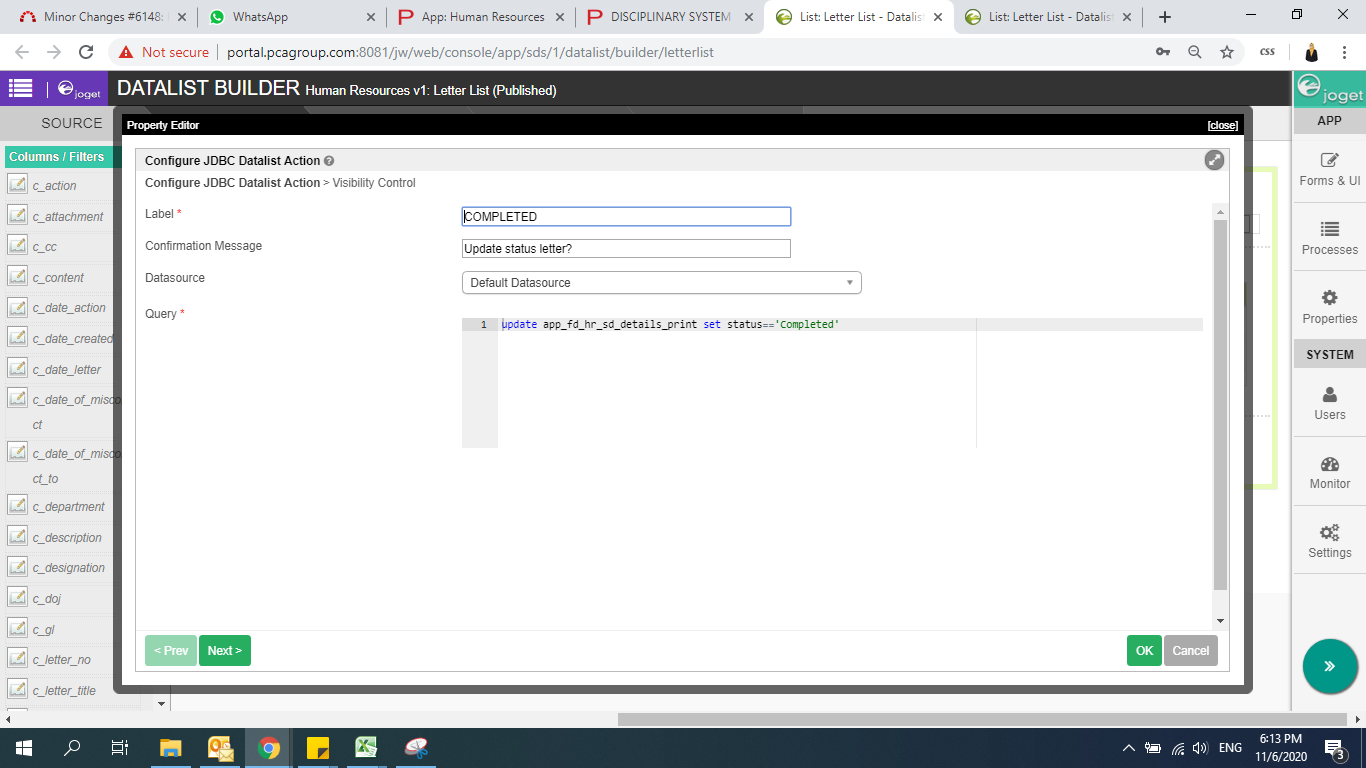Click the disabled Prev button
The image size is (1366, 768).
coord(171,650)
